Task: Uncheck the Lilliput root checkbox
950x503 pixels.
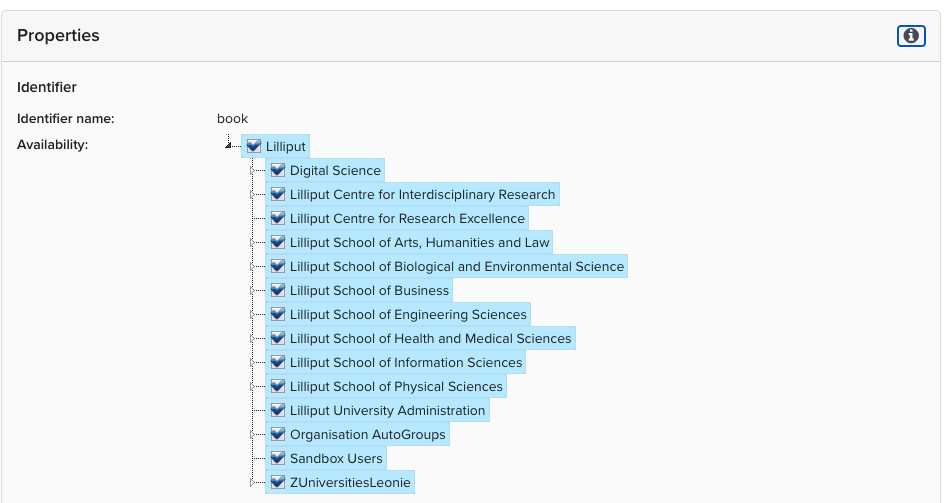Action: [x=254, y=147]
